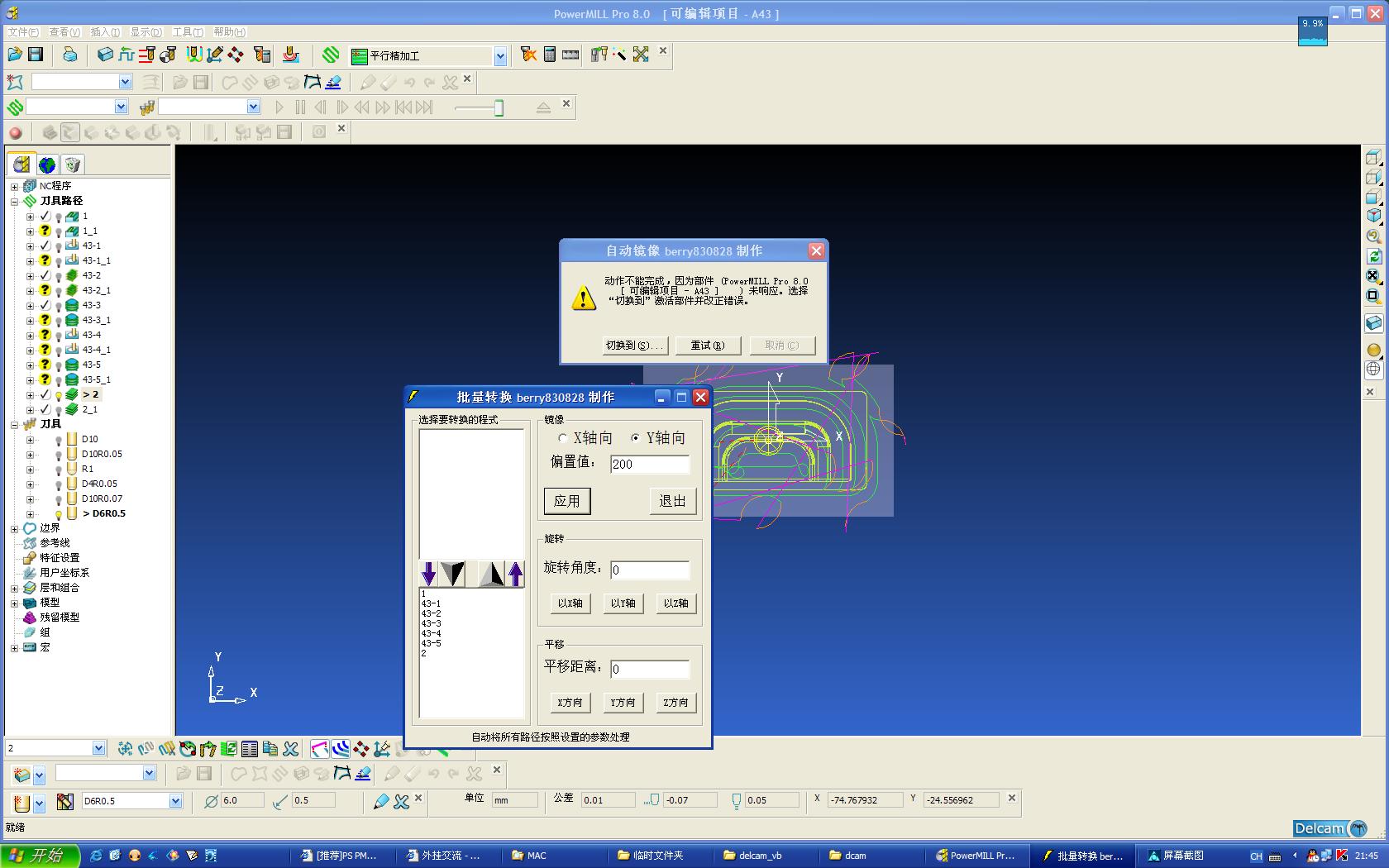This screenshot has height=868, width=1389.
Task: Click the simulation speed slider handle
Action: click(499, 108)
